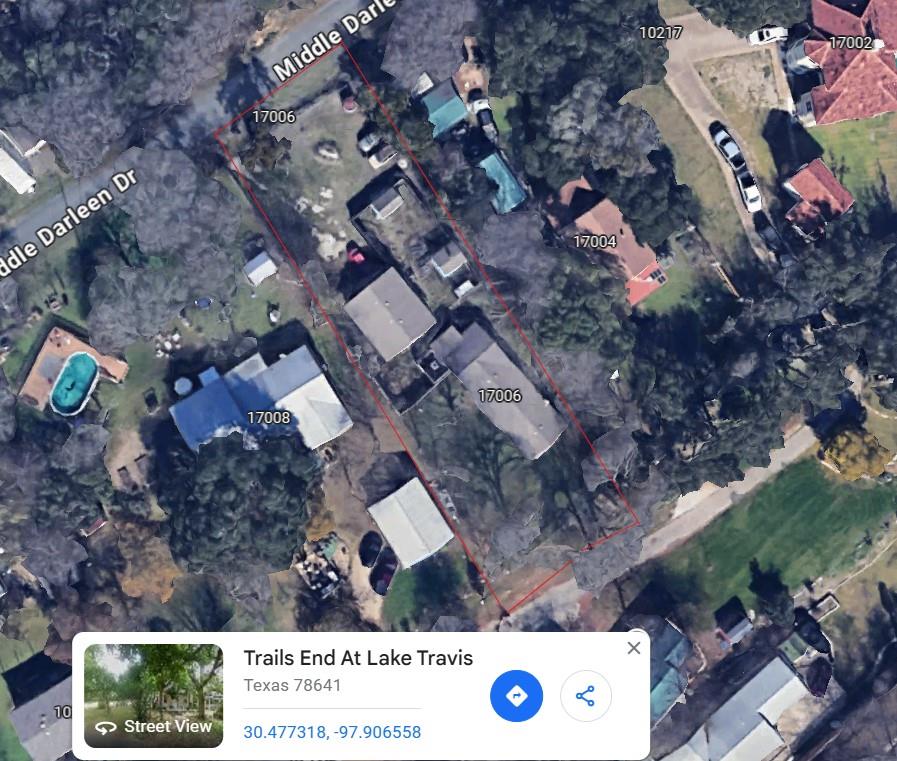897x761 pixels.
Task: Click the oval swimming pool on map
Action: point(74,383)
